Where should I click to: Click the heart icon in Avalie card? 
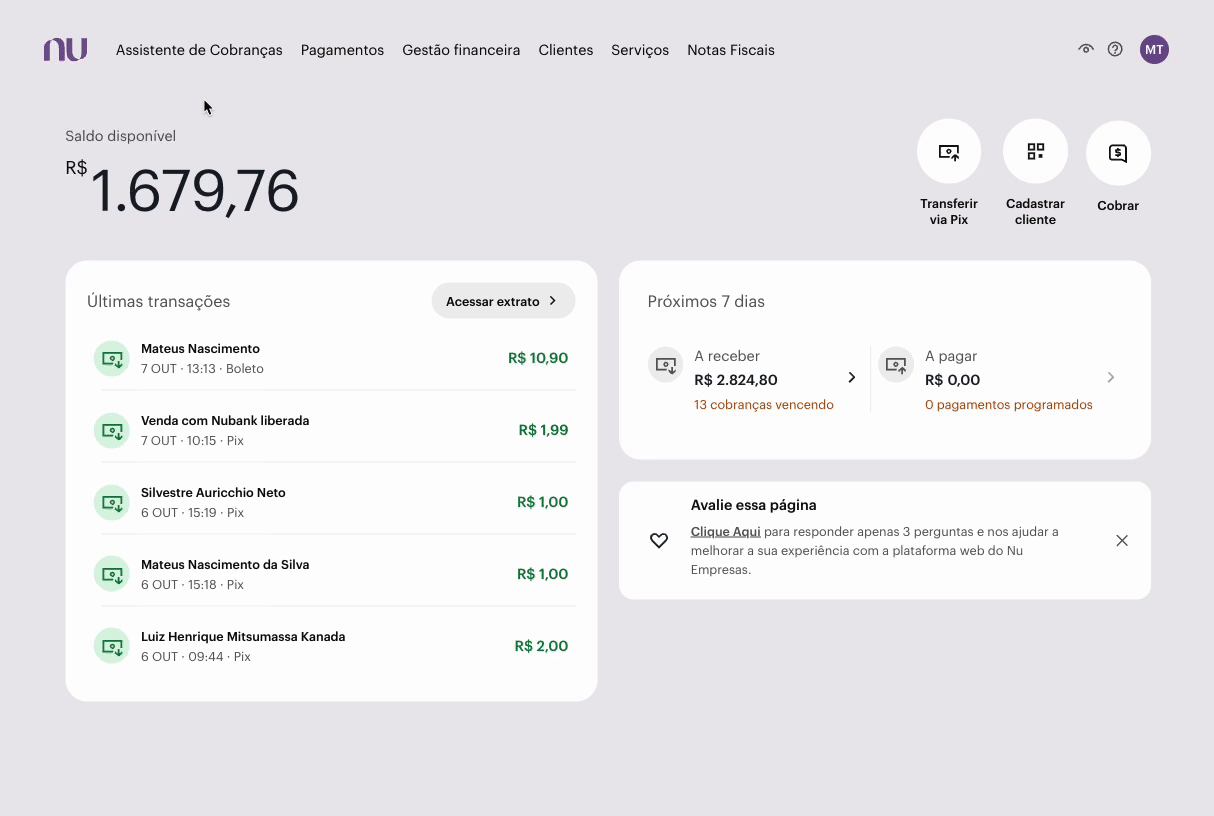[x=659, y=541]
